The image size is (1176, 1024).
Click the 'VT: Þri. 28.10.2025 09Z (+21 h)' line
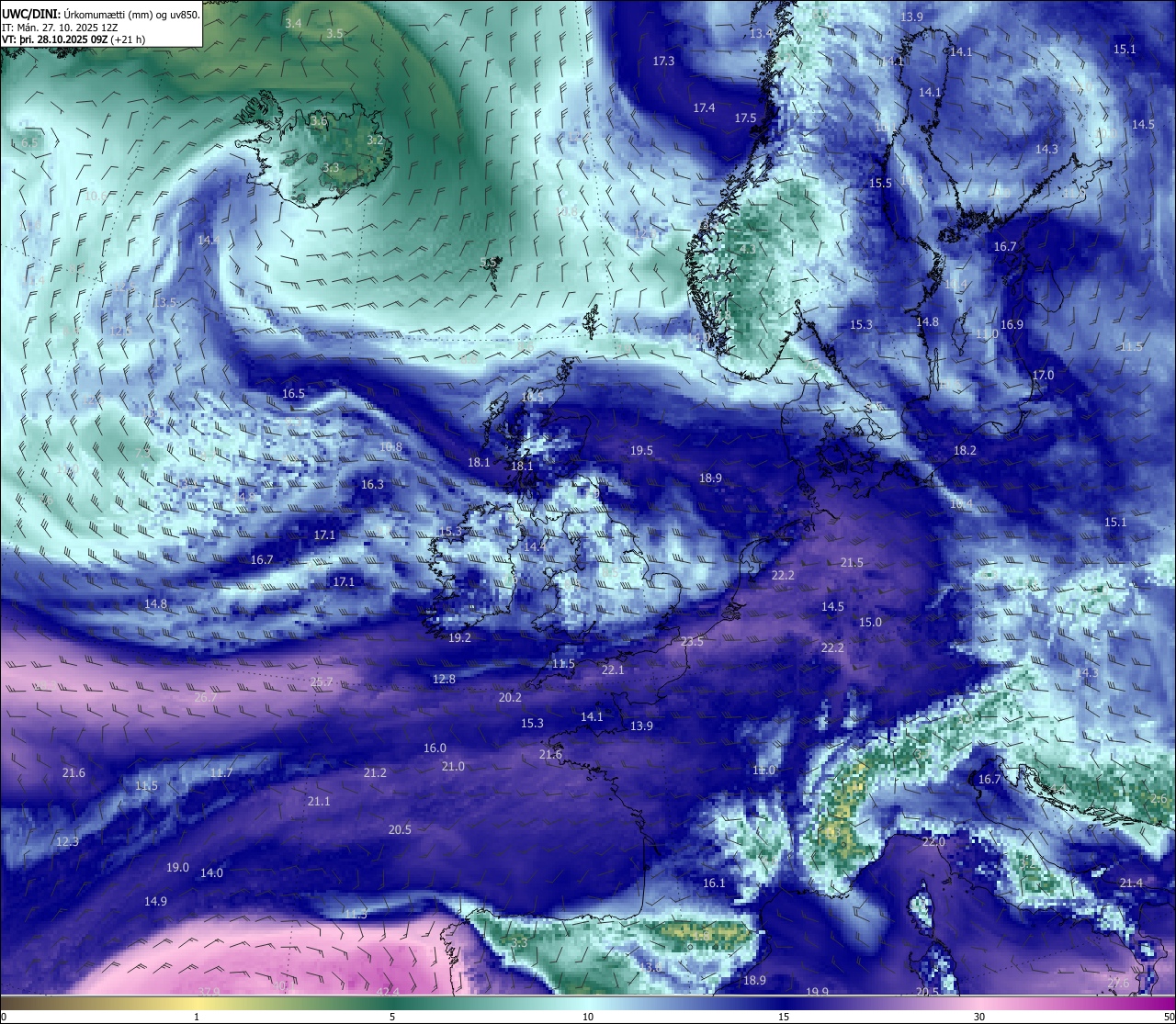pyautogui.click(x=73, y=39)
